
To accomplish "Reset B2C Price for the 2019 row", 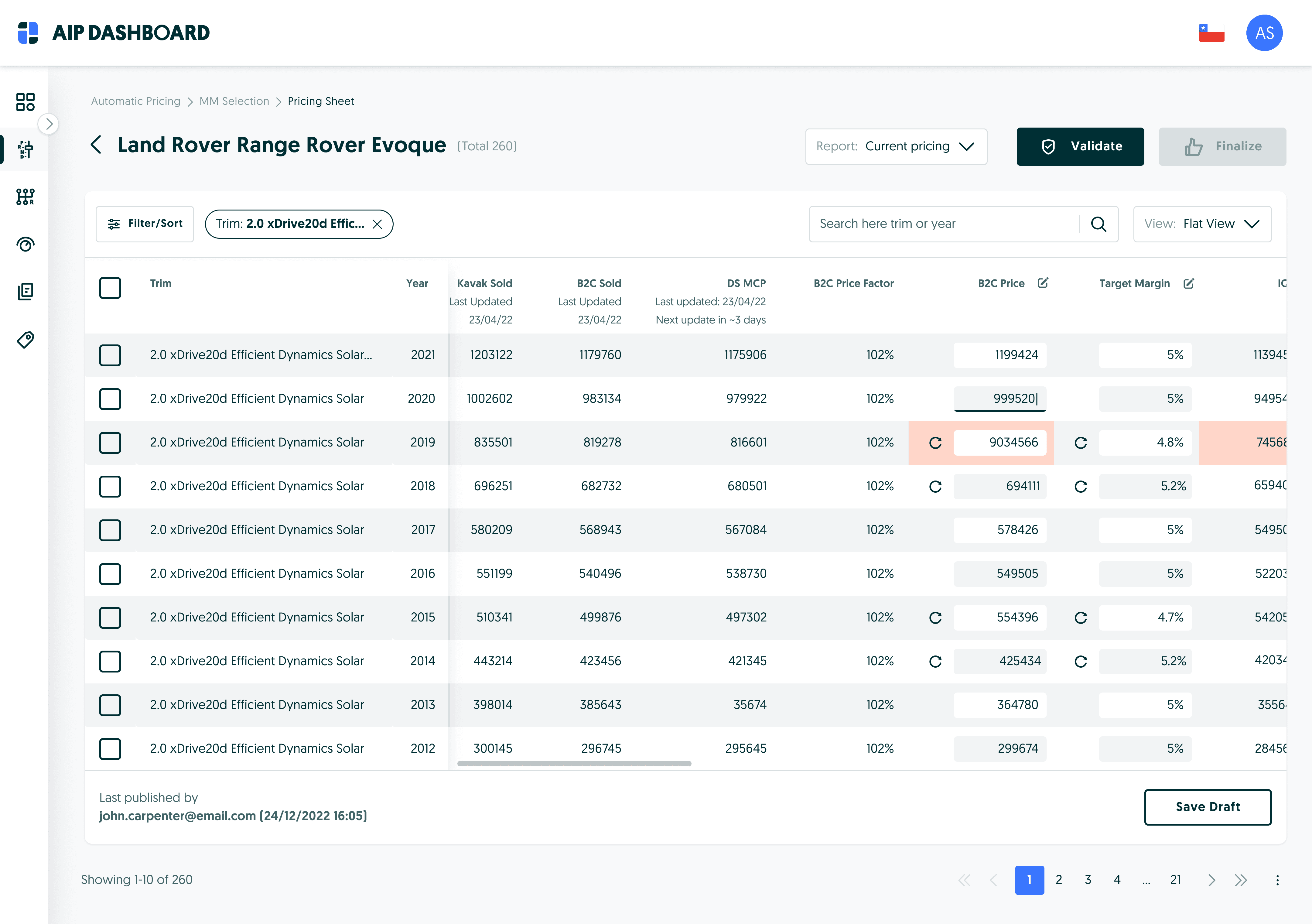I will (x=935, y=443).
